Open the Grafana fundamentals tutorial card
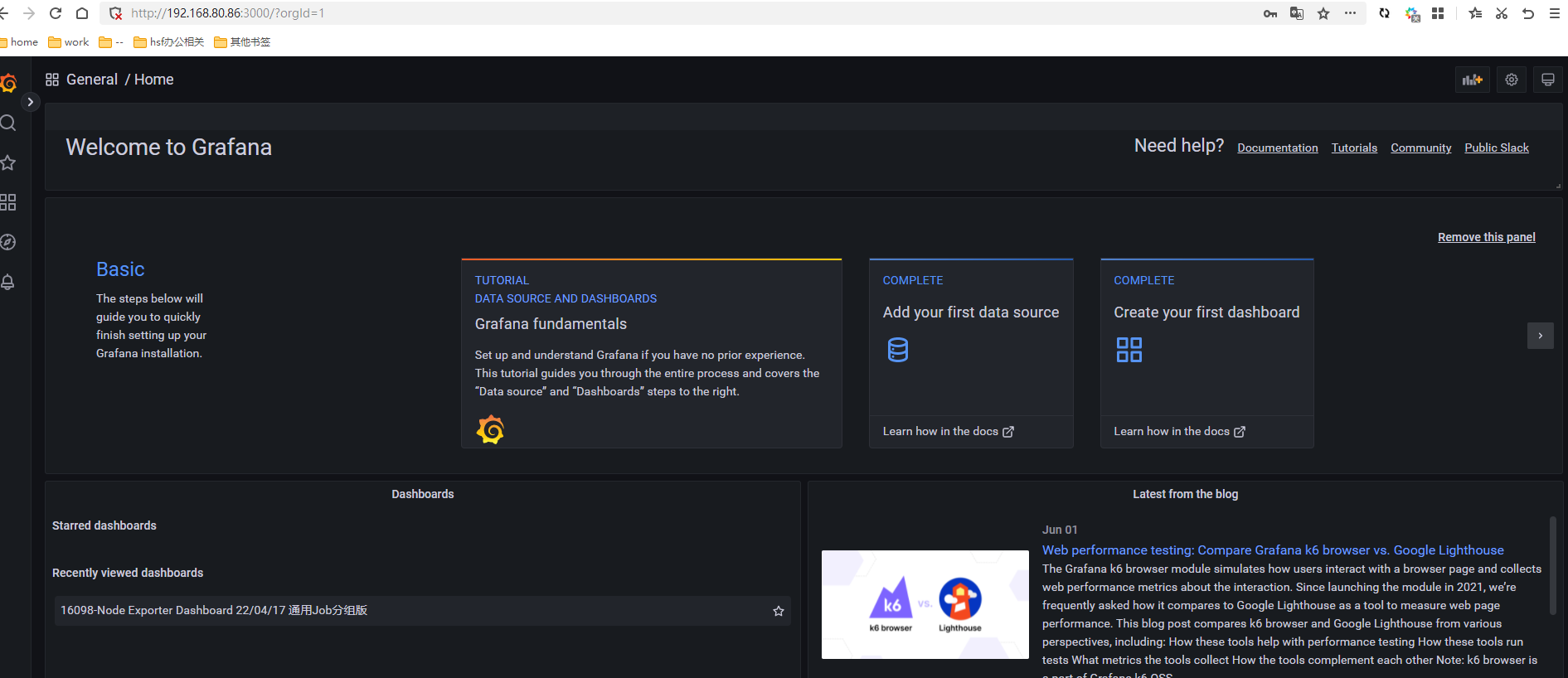This screenshot has height=678, width=1568. [652, 353]
